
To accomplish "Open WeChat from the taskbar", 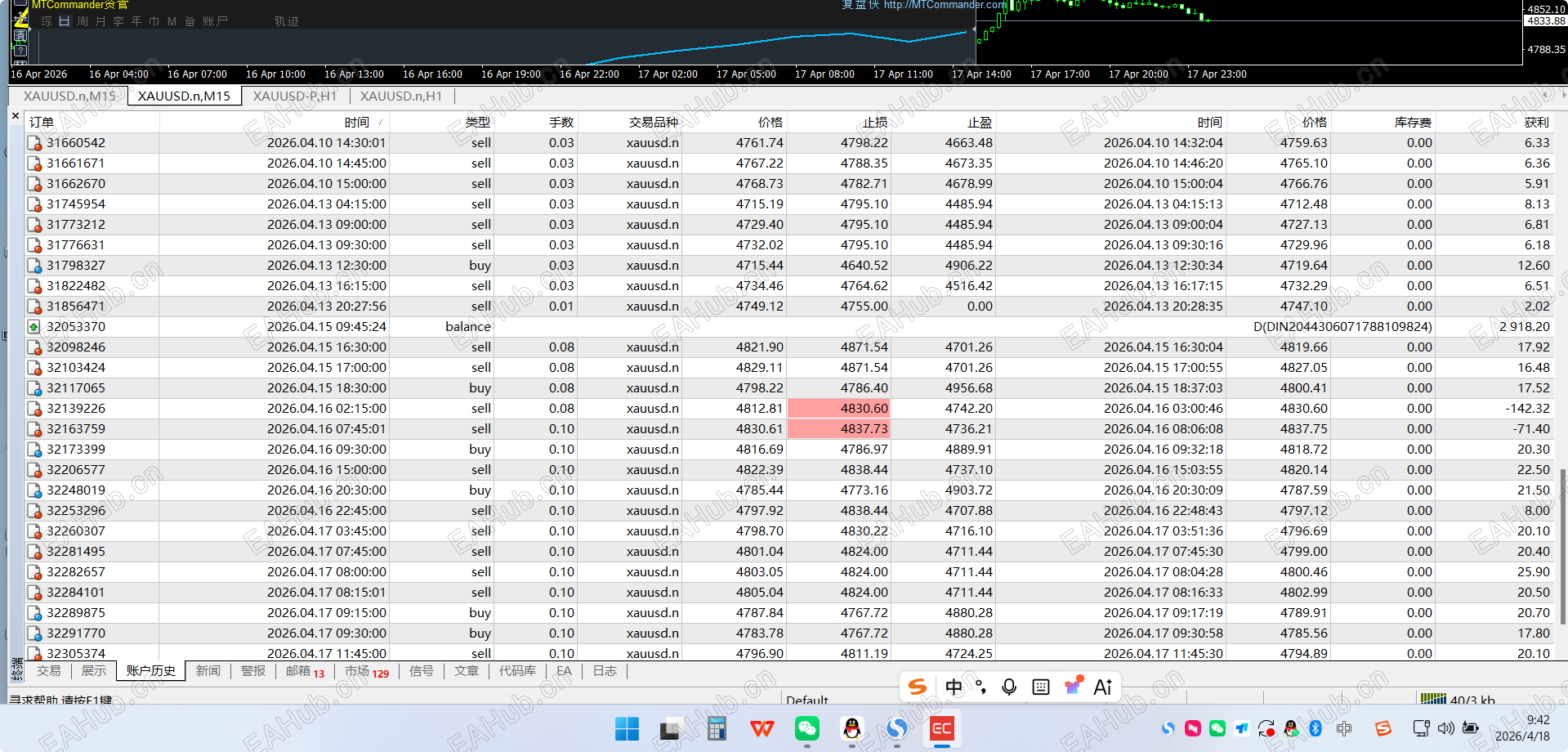I will [806, 728].
